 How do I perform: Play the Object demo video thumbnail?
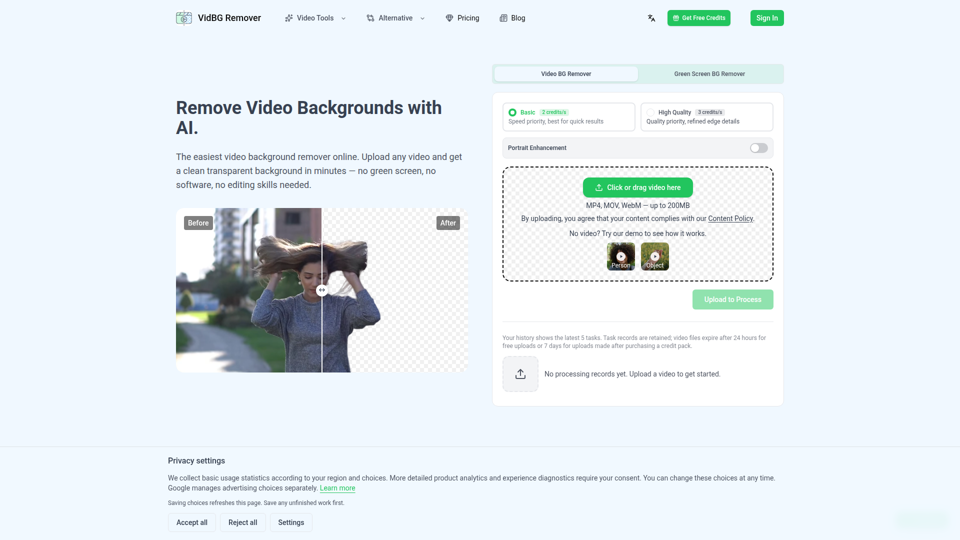(655, 257)
